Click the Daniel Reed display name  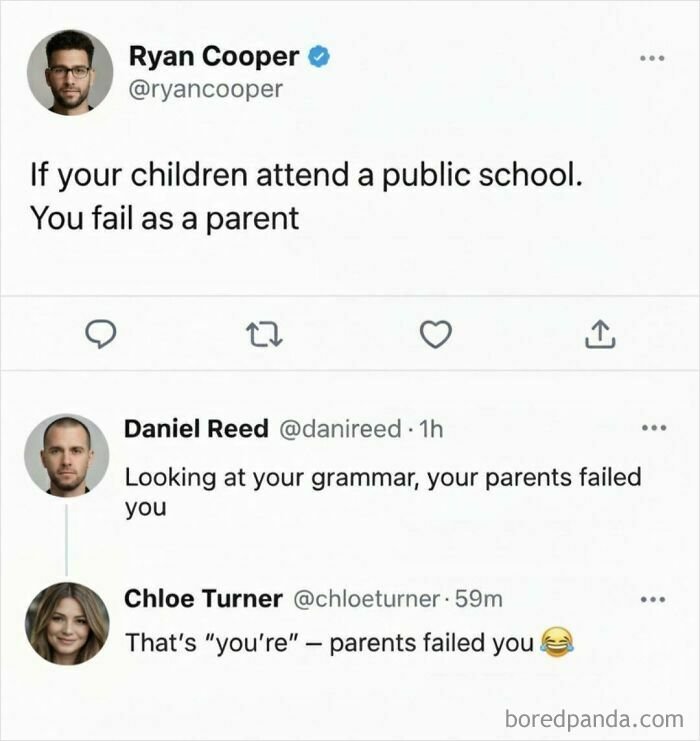[196, 429]
